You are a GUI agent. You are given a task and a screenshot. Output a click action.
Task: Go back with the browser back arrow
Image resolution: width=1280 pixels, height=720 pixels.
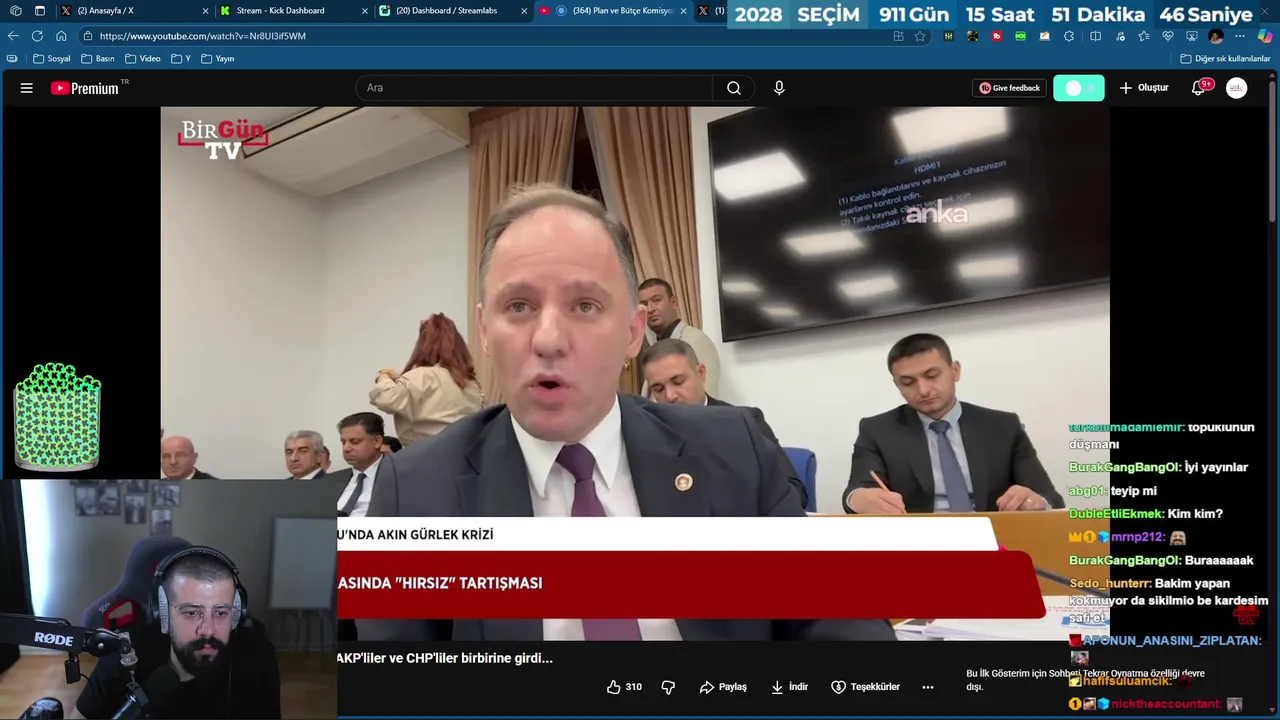pyautogui.click(x=13, y=36)
